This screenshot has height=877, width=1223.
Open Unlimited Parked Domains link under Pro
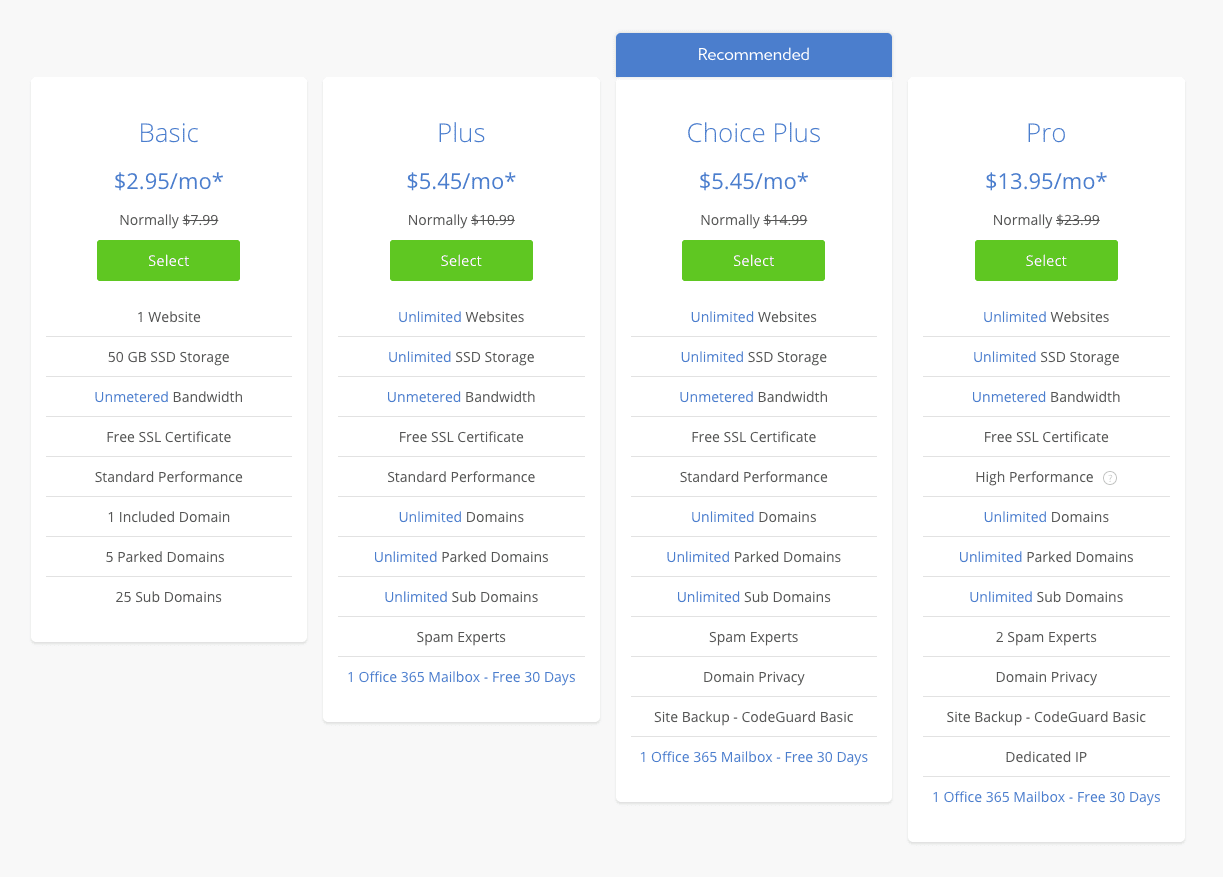pos(990,557)
